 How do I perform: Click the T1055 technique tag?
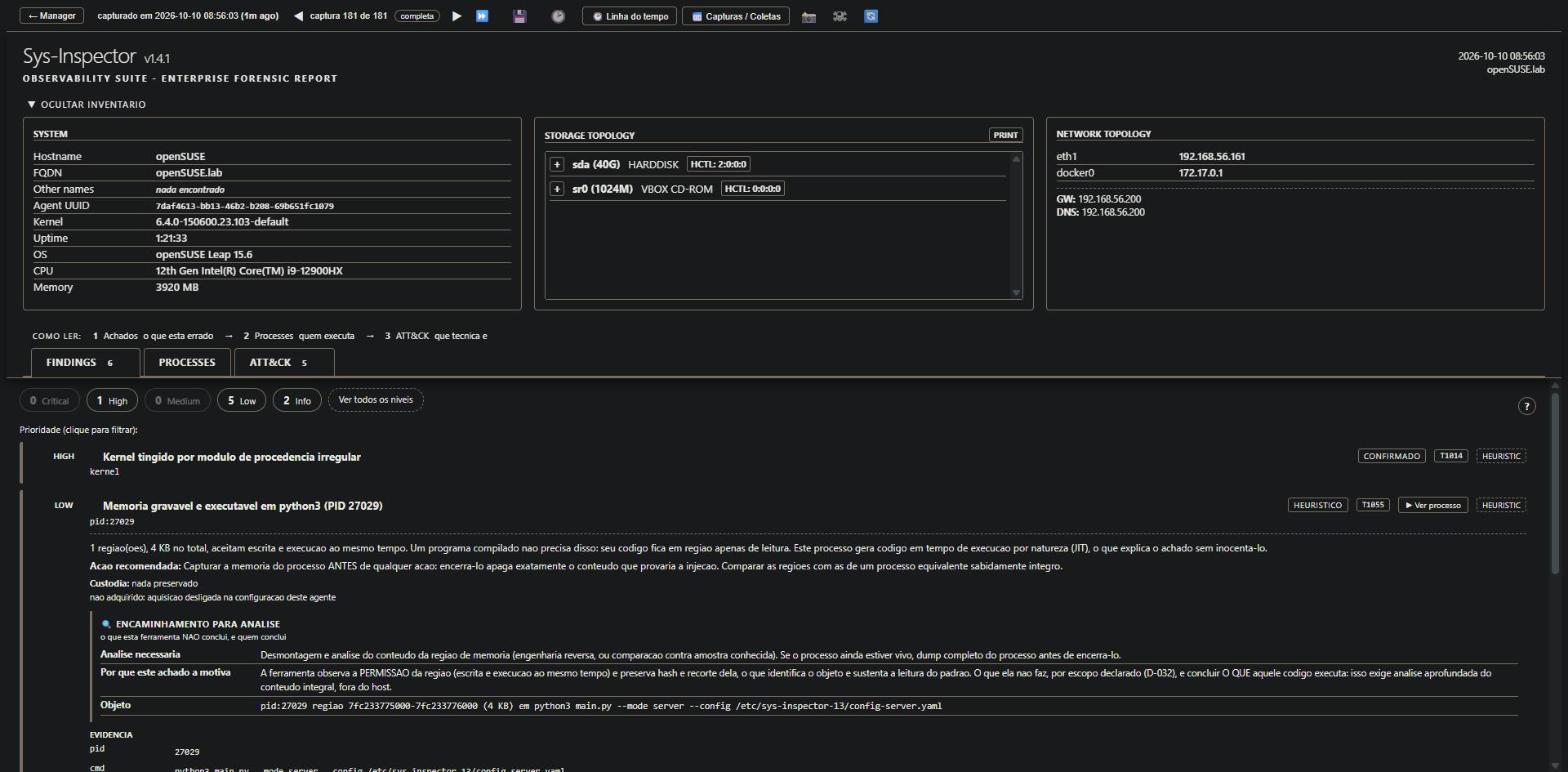1373,505
